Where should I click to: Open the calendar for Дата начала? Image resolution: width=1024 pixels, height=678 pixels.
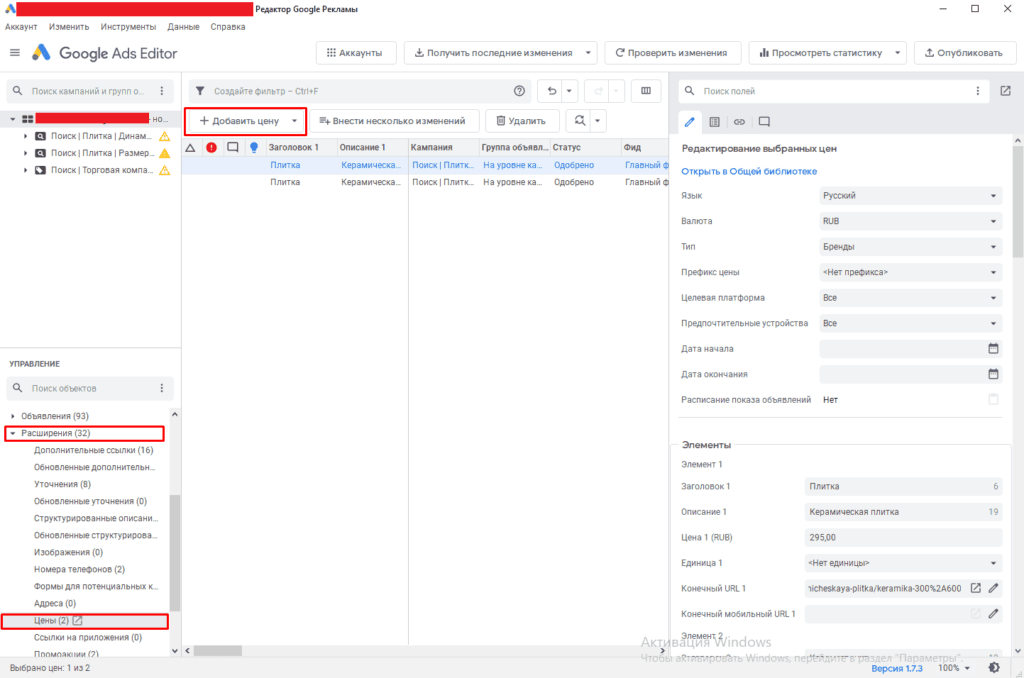tap(993, 349)
